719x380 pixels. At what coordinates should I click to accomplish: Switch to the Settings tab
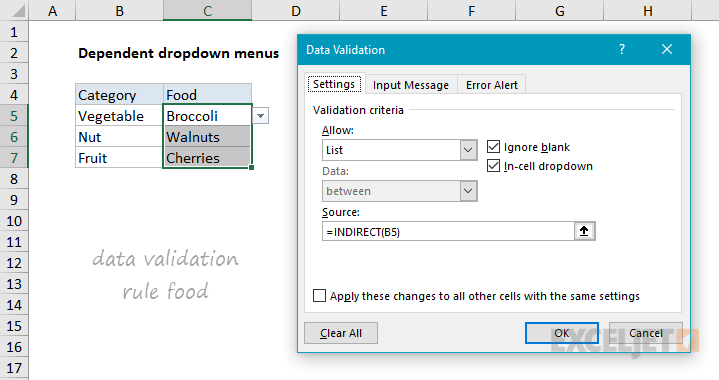[334, 84]
